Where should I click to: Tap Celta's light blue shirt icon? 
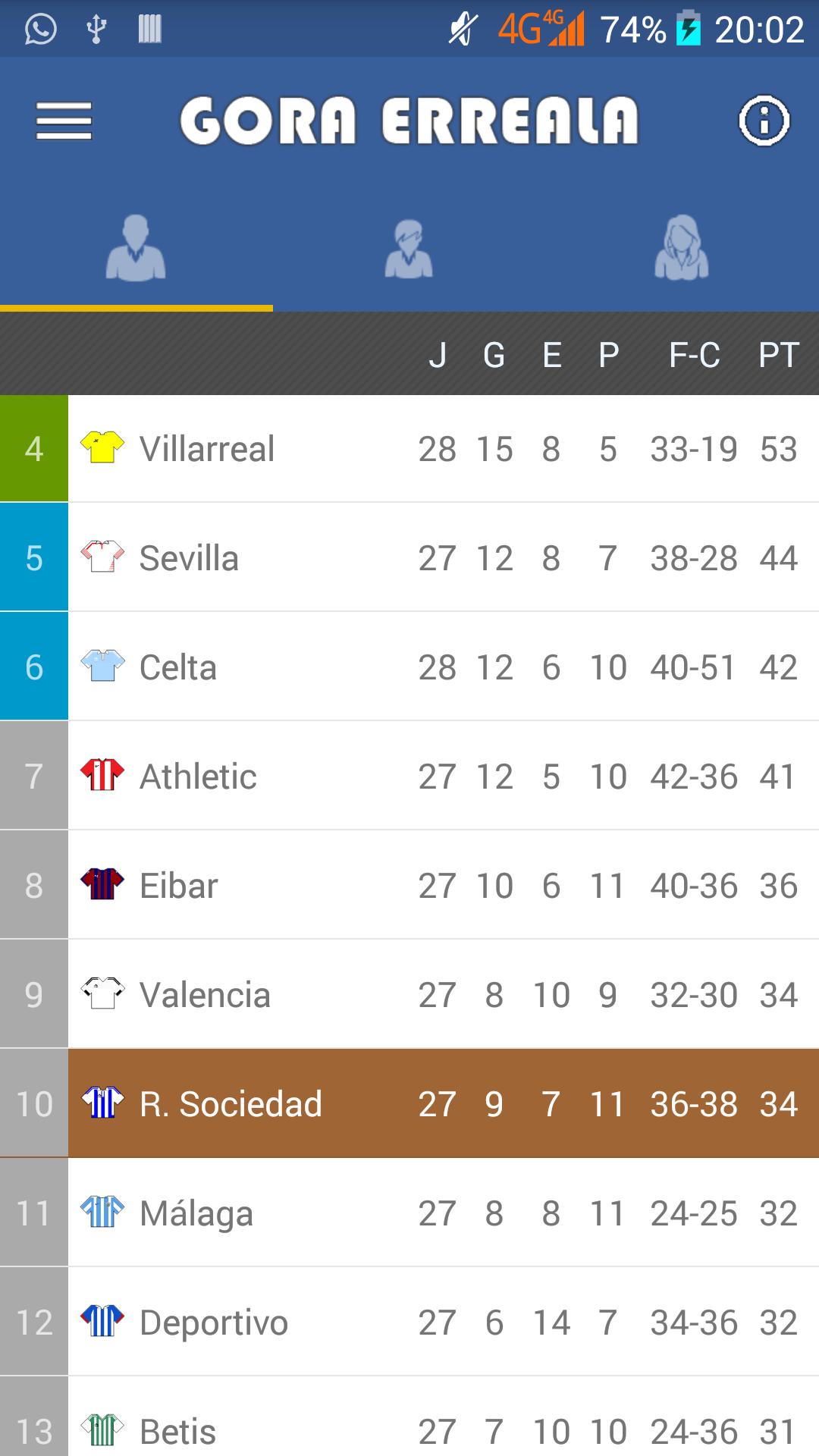102,665
